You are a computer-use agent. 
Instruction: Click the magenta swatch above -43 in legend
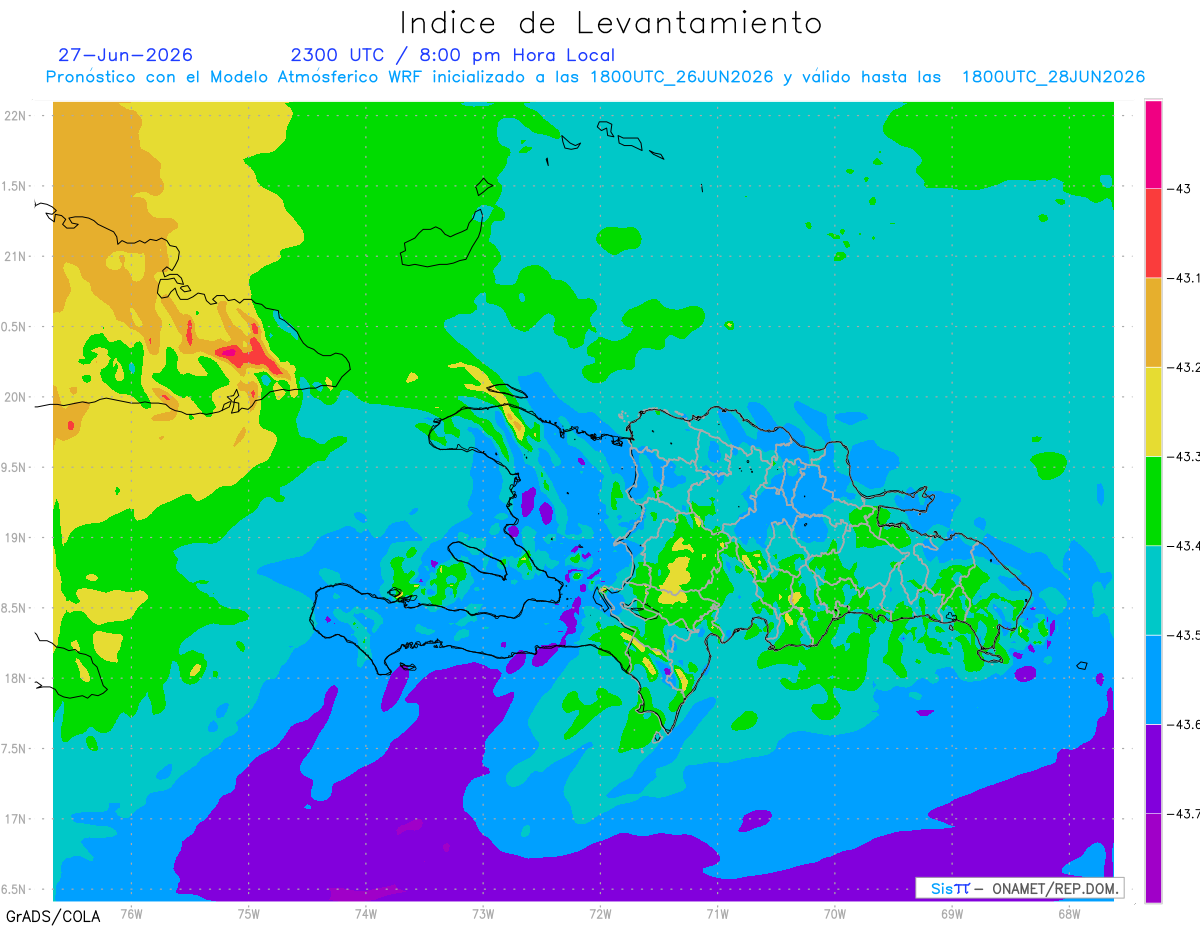click(x=1153, y=144)
